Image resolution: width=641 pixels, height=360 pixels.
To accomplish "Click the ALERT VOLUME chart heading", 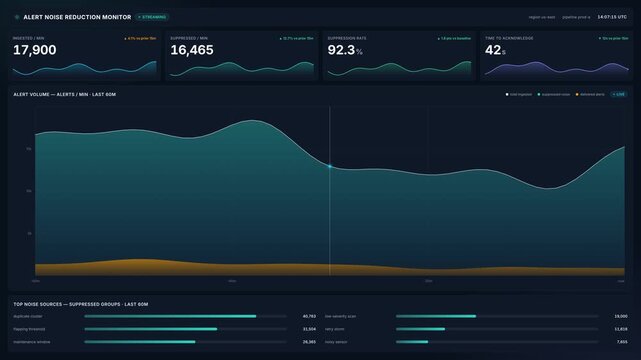I will point(65,94).
